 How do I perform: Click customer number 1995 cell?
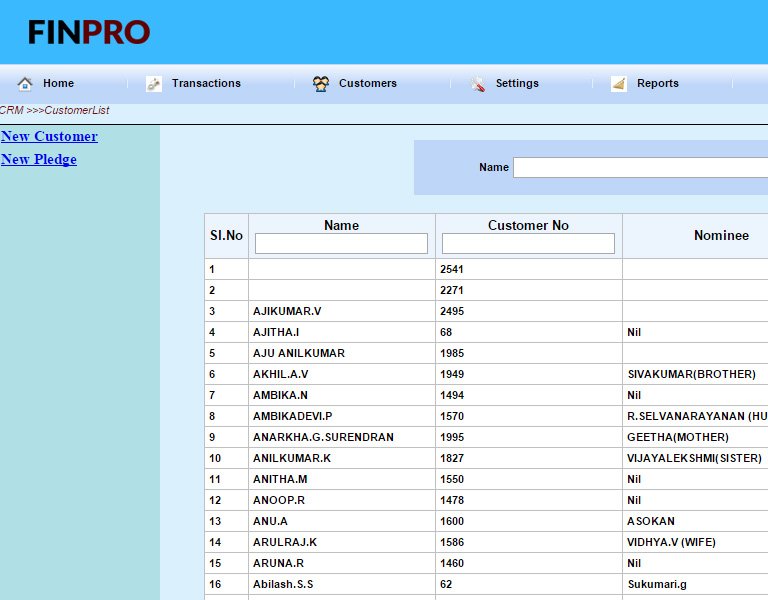click(x=452, y=437)
